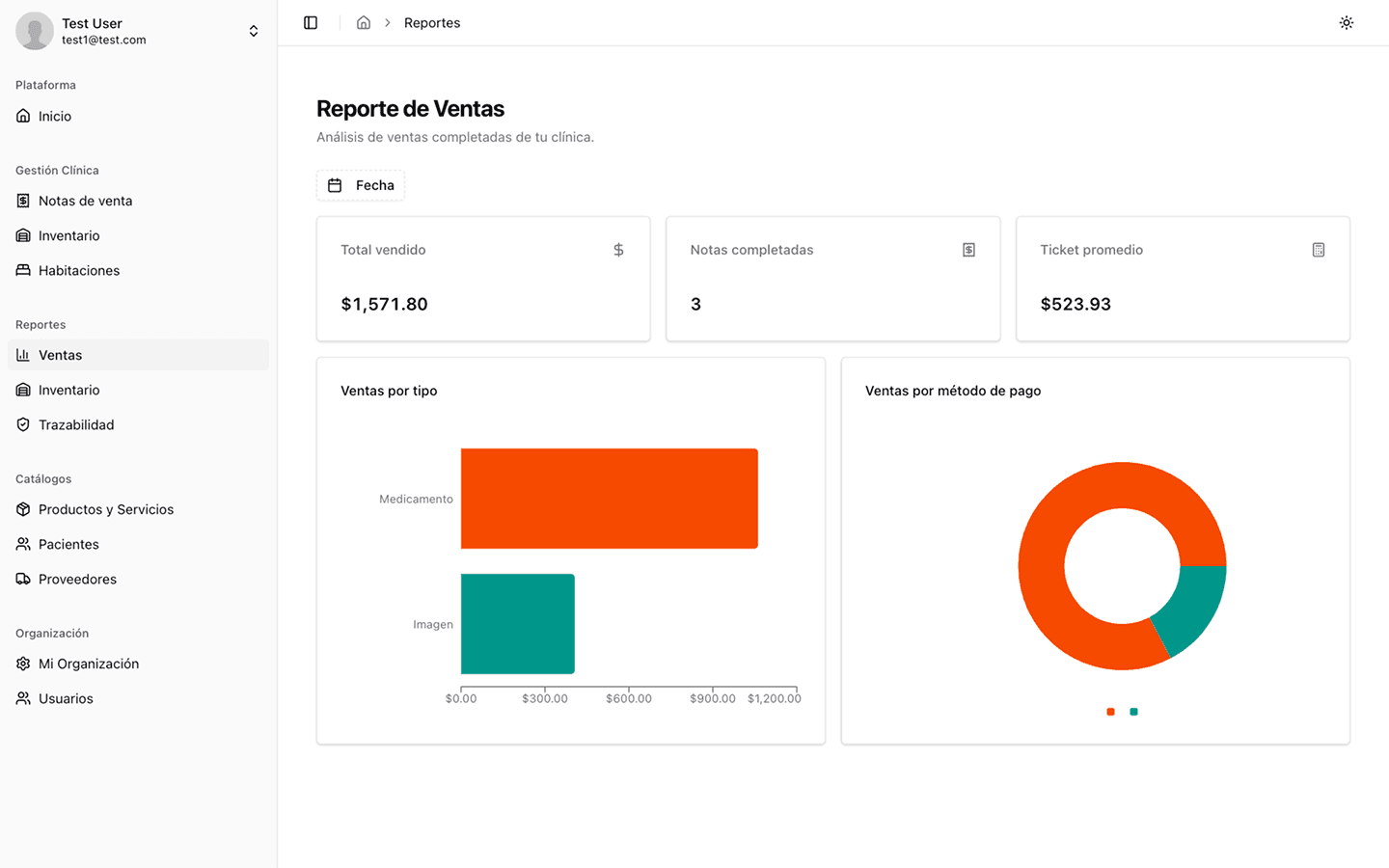Open the Fecha date picker
The image size is (1389, 868).
361,185
